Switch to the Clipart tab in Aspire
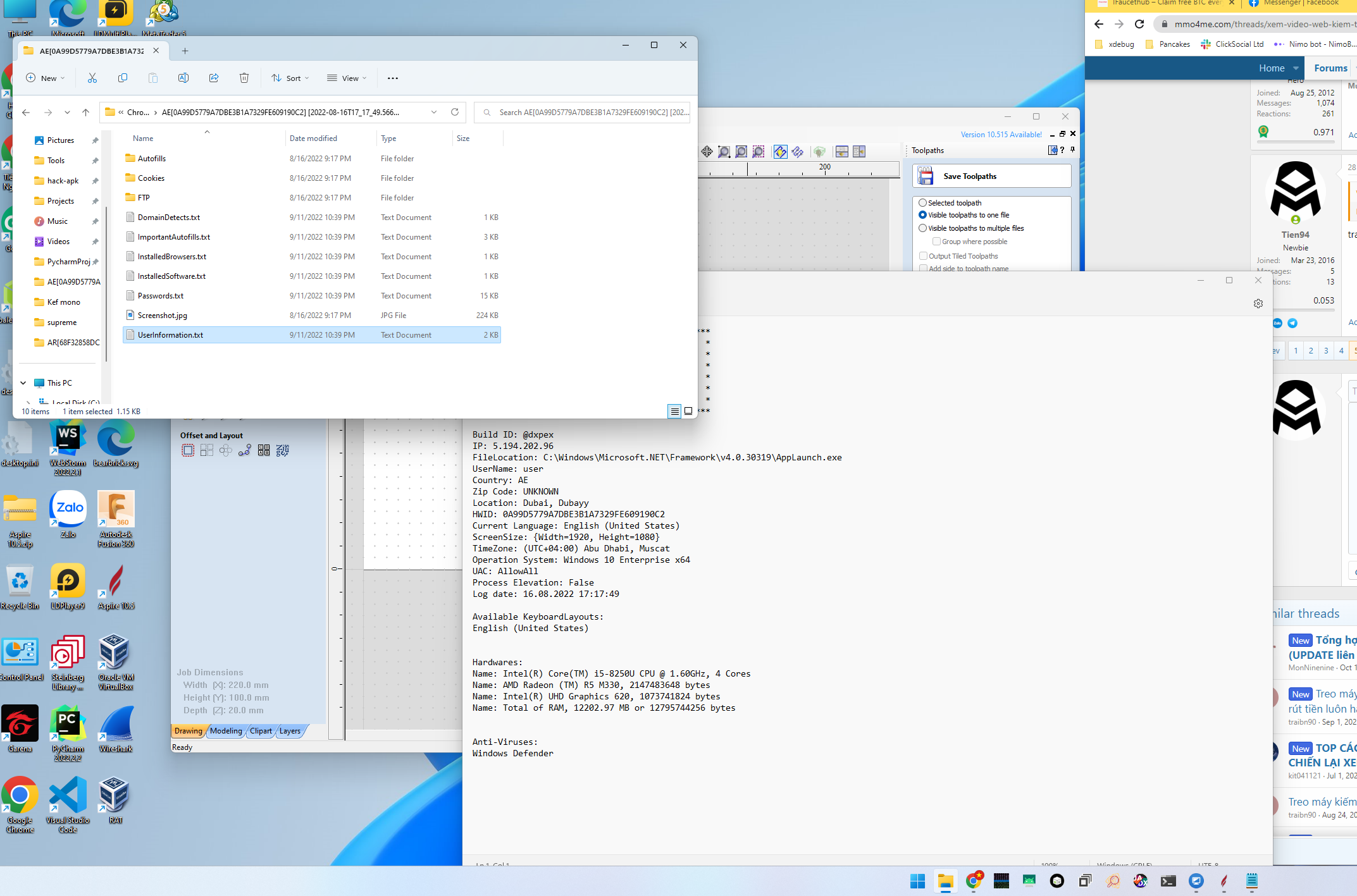This screenshot has width=1357, height=896. point(261,731)
